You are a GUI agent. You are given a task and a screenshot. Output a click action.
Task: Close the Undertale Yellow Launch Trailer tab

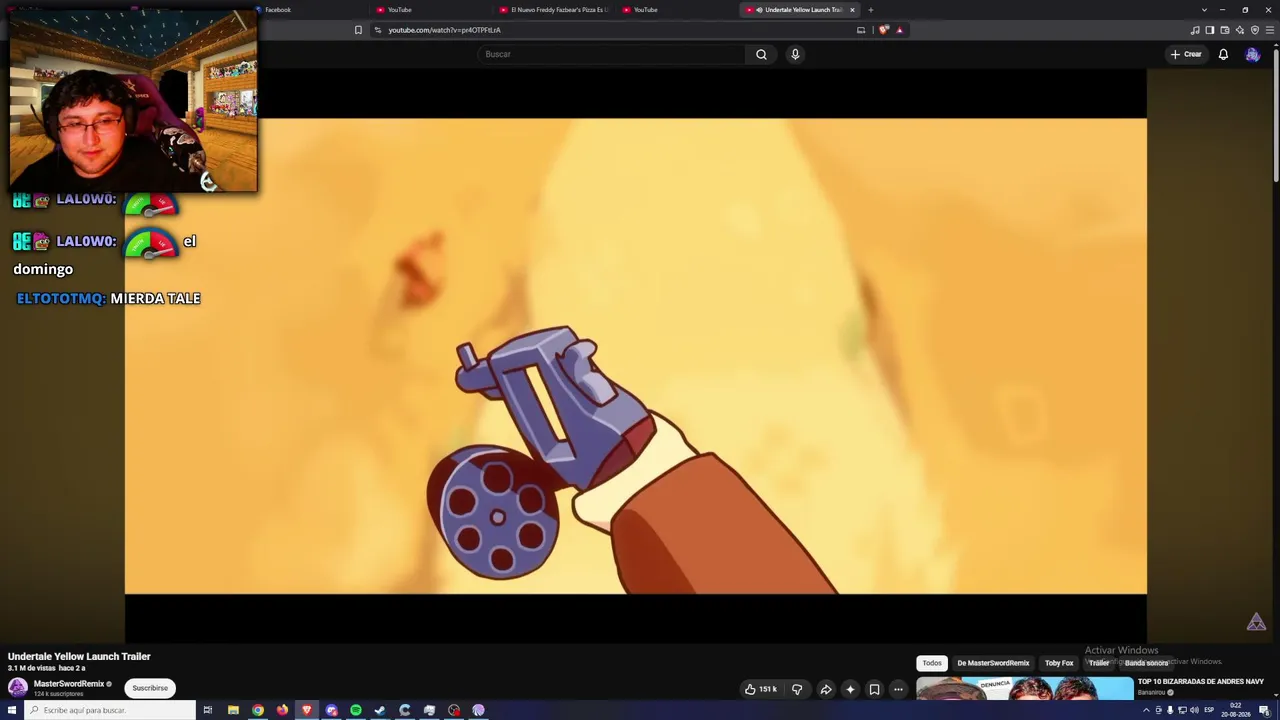(x=852, y=10)
